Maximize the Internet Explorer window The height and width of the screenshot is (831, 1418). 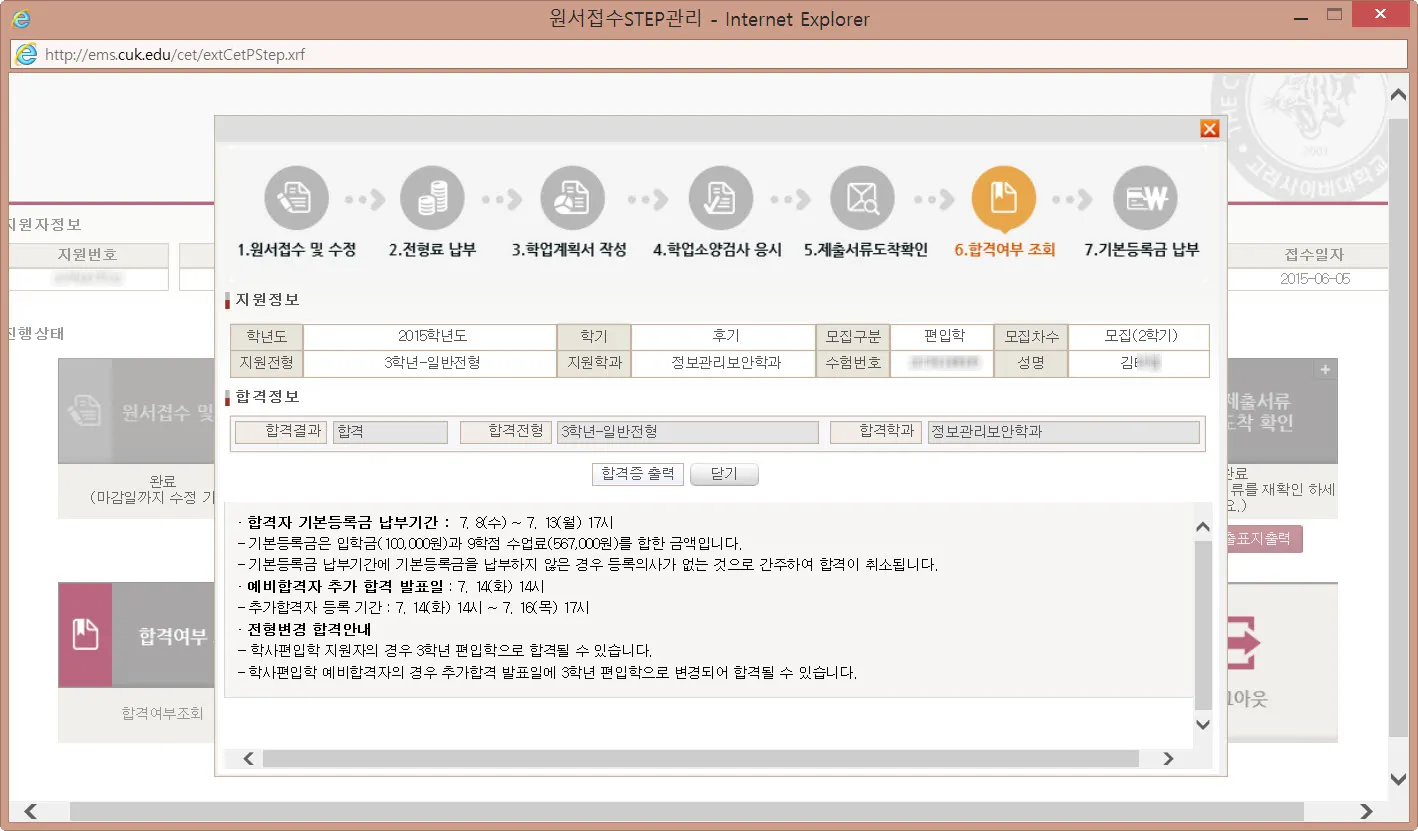click(x=1333, y=15)
